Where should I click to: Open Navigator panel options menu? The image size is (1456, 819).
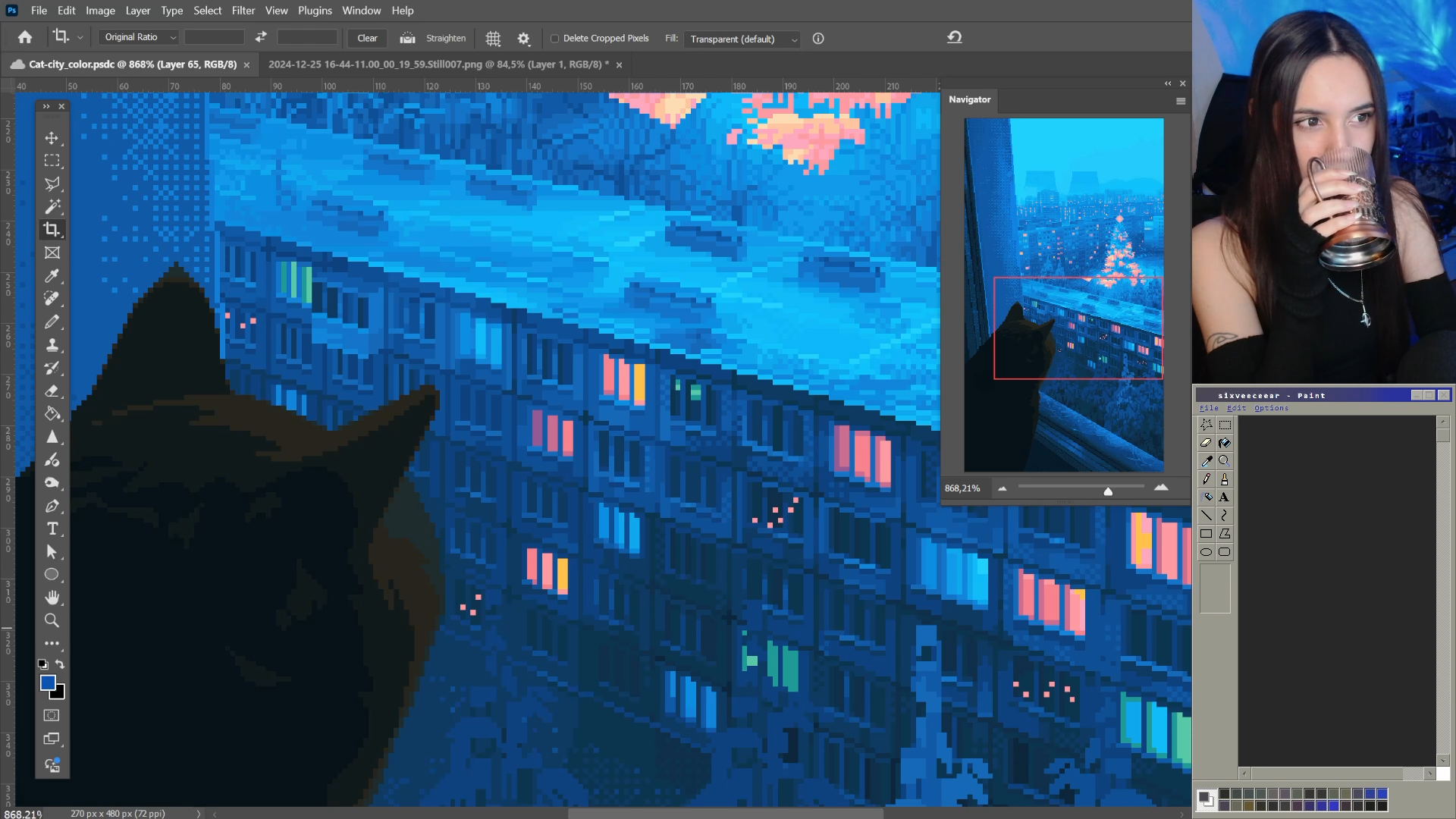(1181, 101)
